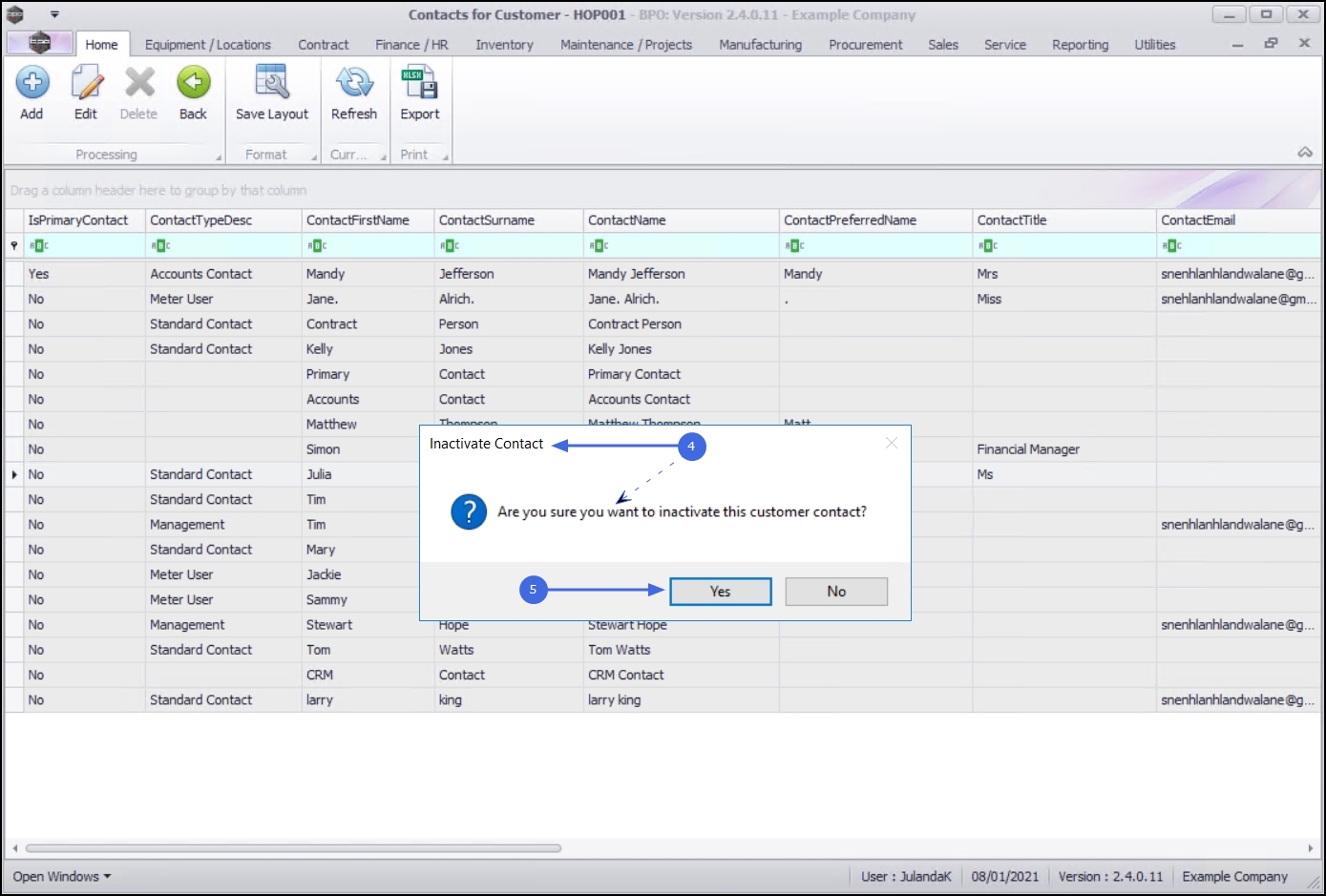Expand the Processing group launcher

218,157
